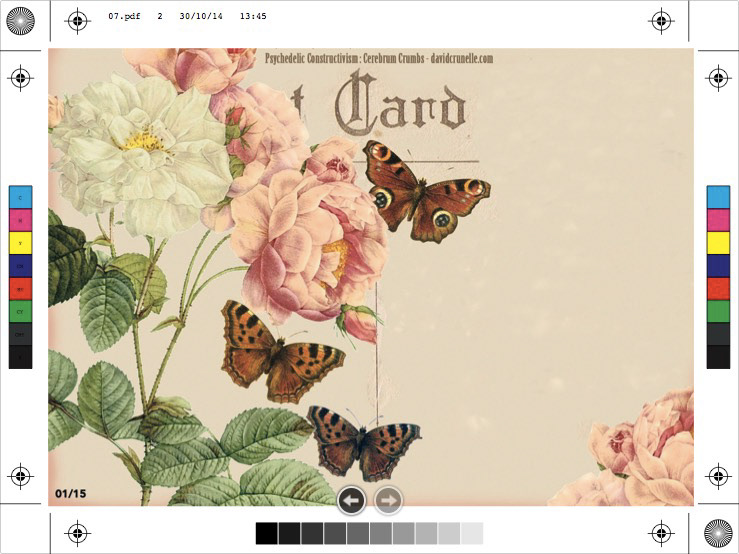Click the 01/15 page counter
Viewport: 739px width, 554px height.
(71, 493)
